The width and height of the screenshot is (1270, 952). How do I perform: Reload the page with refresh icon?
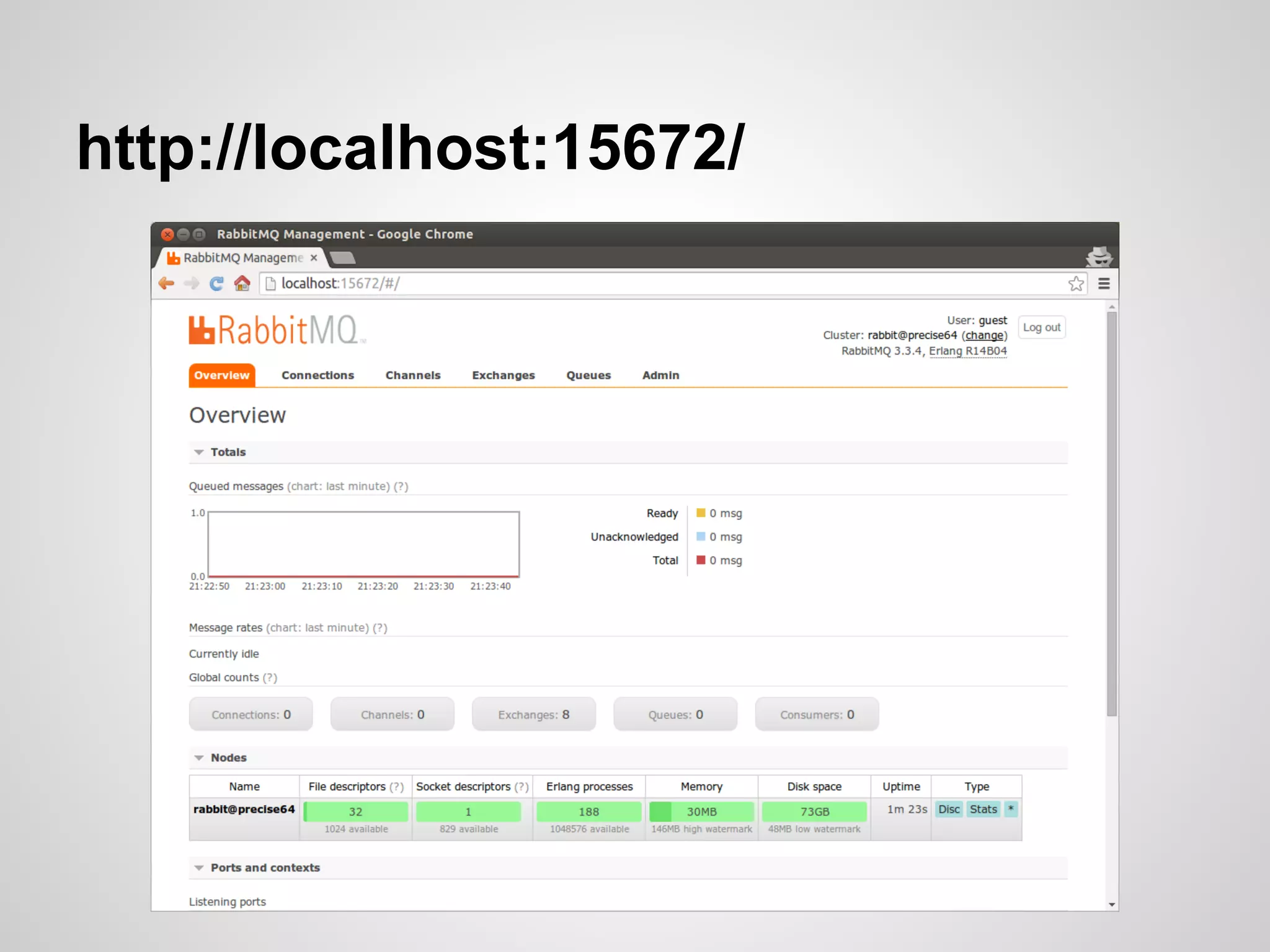coord(216,283)
